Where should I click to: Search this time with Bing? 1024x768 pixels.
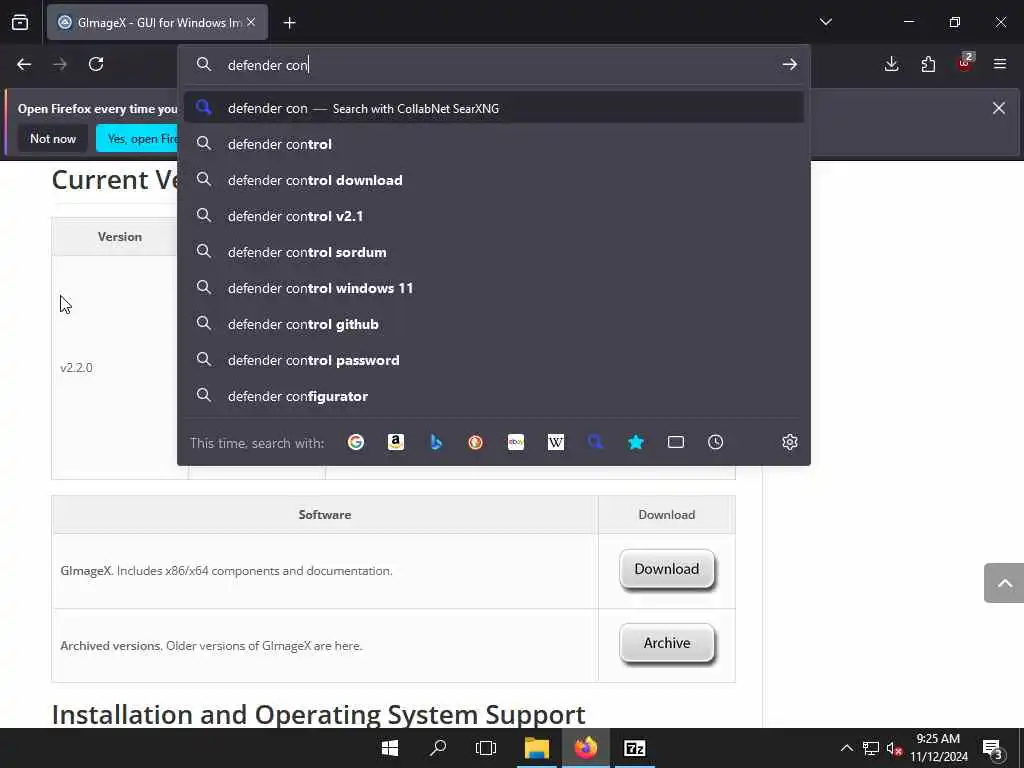[436, 442]
